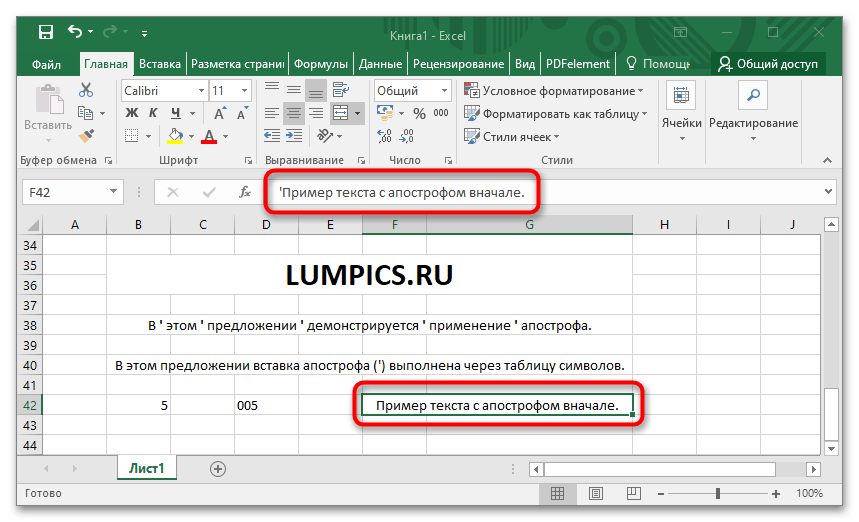This screenshot has width=859, height=522.
Task: Expand the Общий number format dropdown
Action: tap(443, 91)
